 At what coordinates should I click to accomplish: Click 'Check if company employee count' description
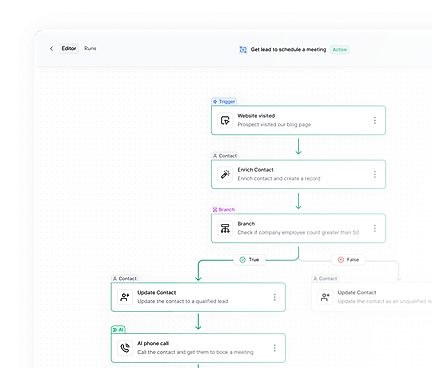tap(298, 232)
